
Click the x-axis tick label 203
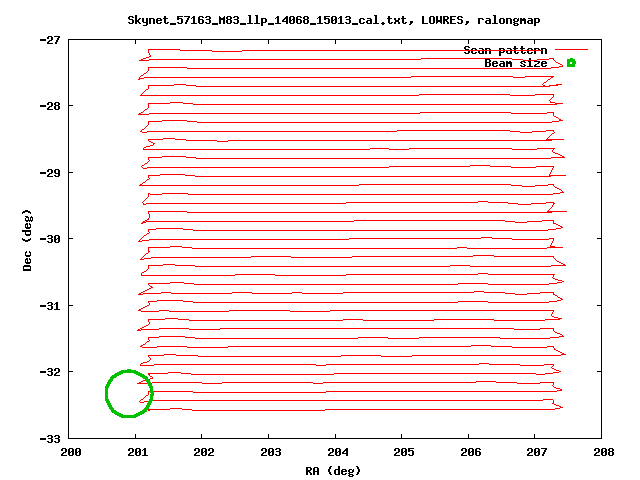pos(271,452)
